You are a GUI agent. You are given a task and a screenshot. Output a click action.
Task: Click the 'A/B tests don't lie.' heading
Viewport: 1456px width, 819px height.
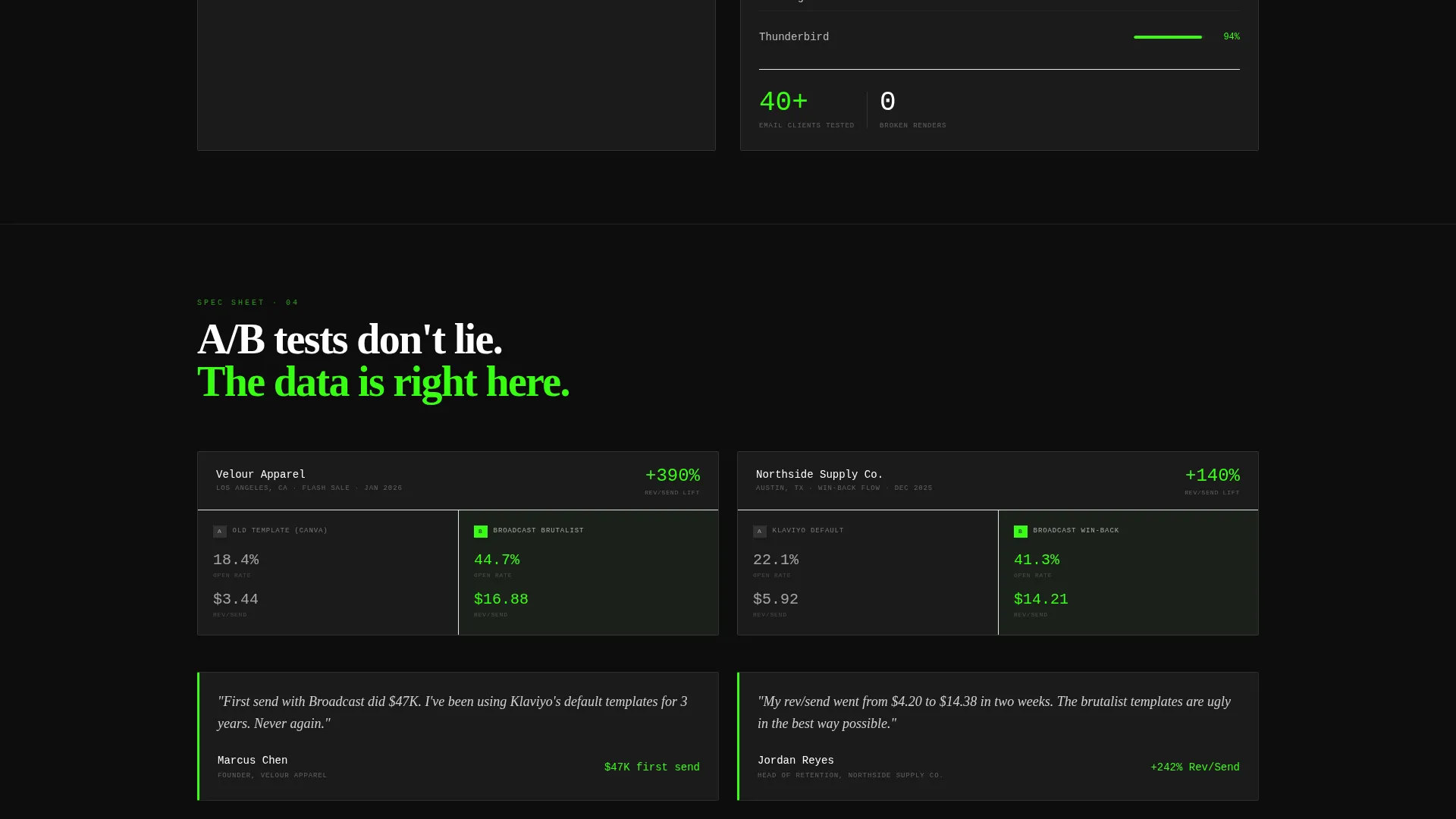(x=350, y=339)
